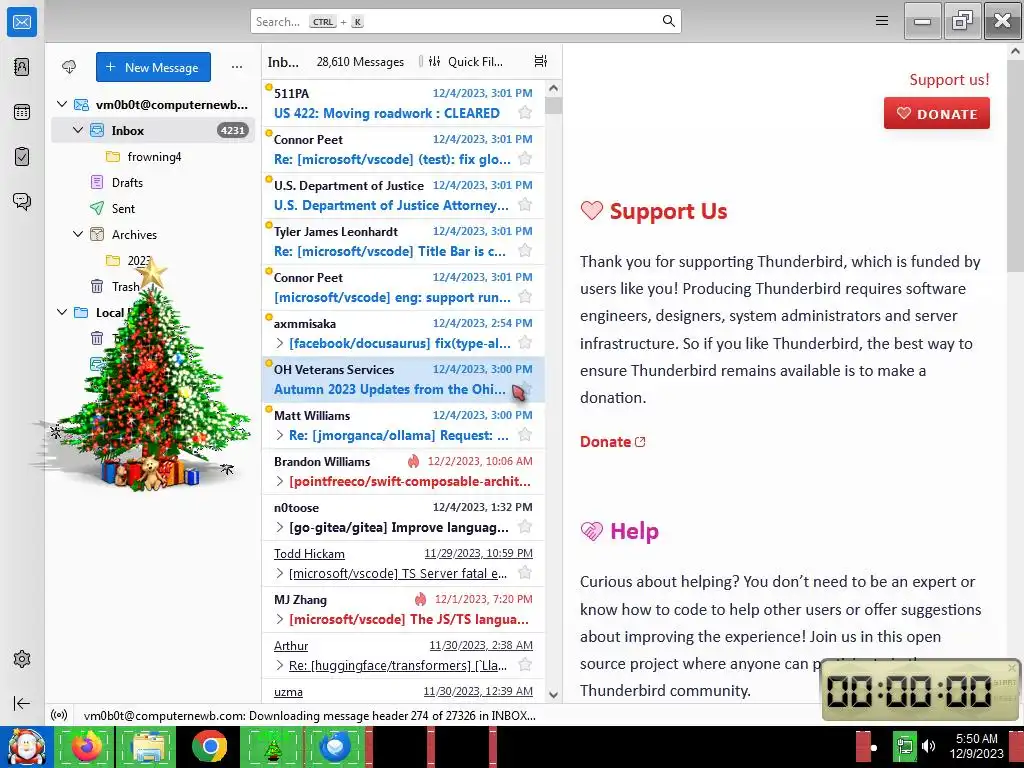Screen dimensions: 1024x768
Task: Select the Inbox folder
Action: 153,131
